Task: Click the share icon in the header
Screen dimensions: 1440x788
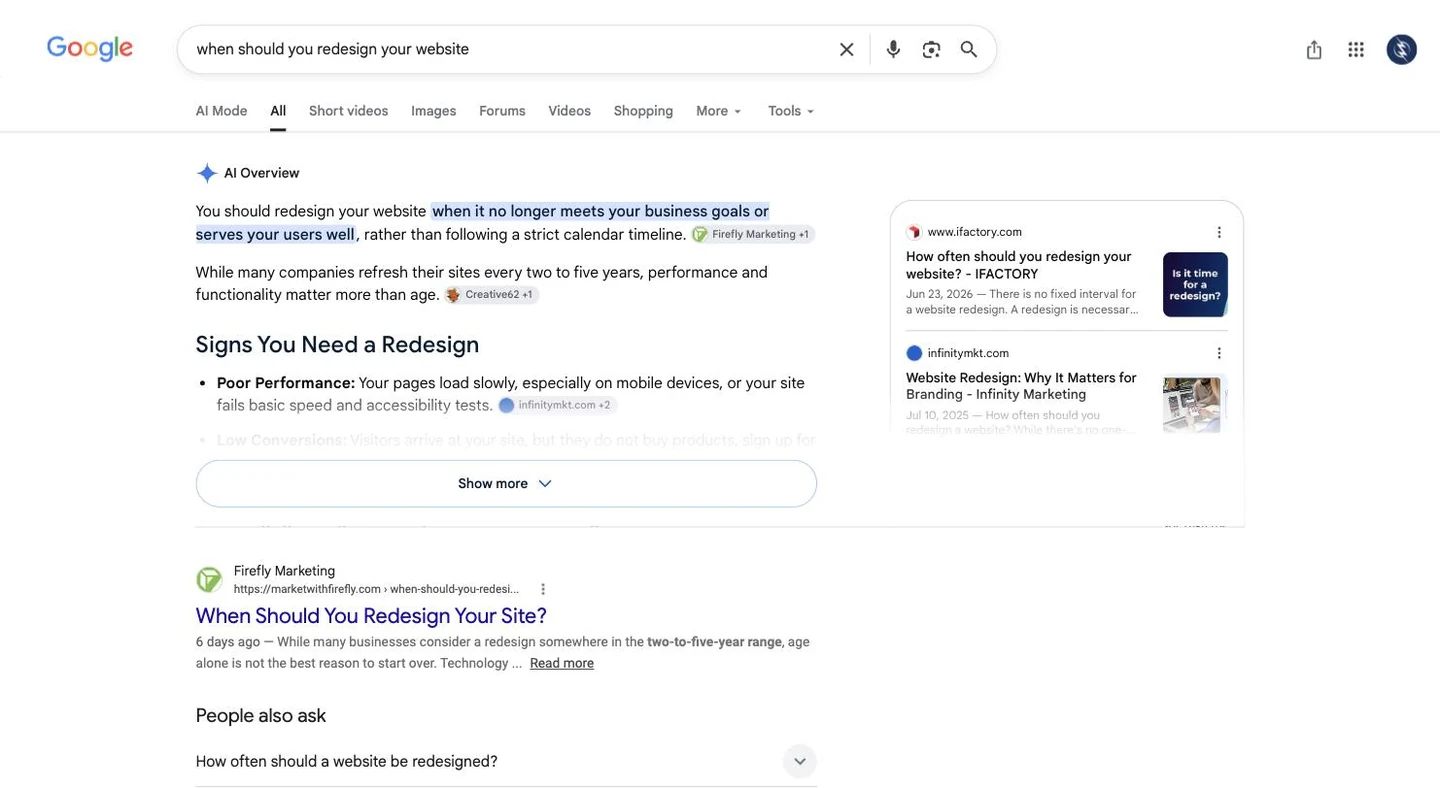Action: pyautogui.click(x=1314, y=49)
